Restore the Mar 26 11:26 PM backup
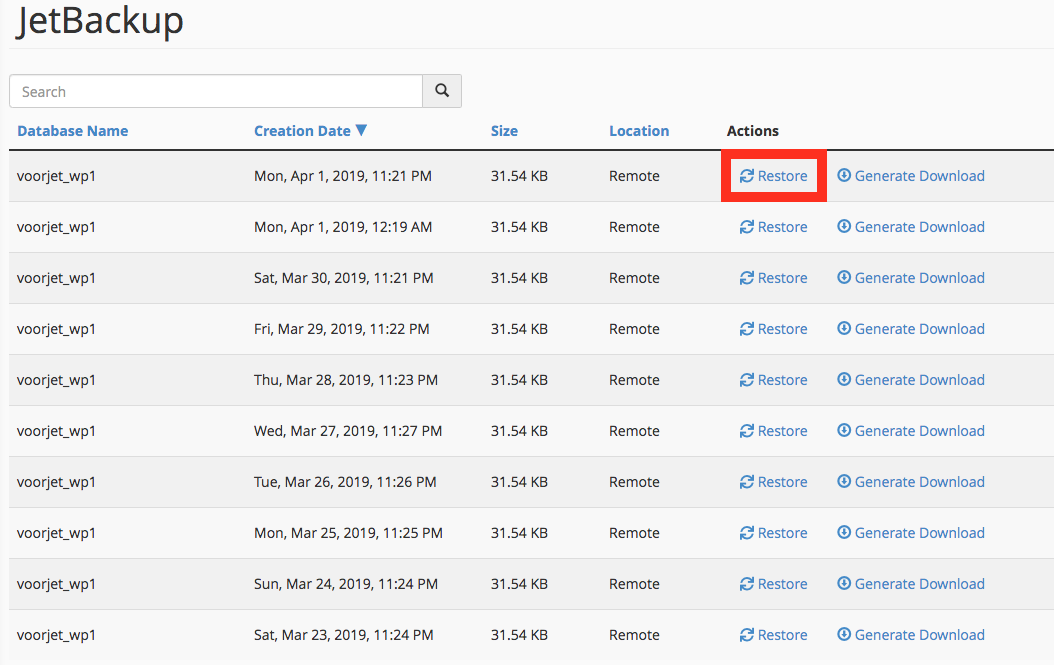Screen dimensions: 1054x665 [x=774, y=482]
